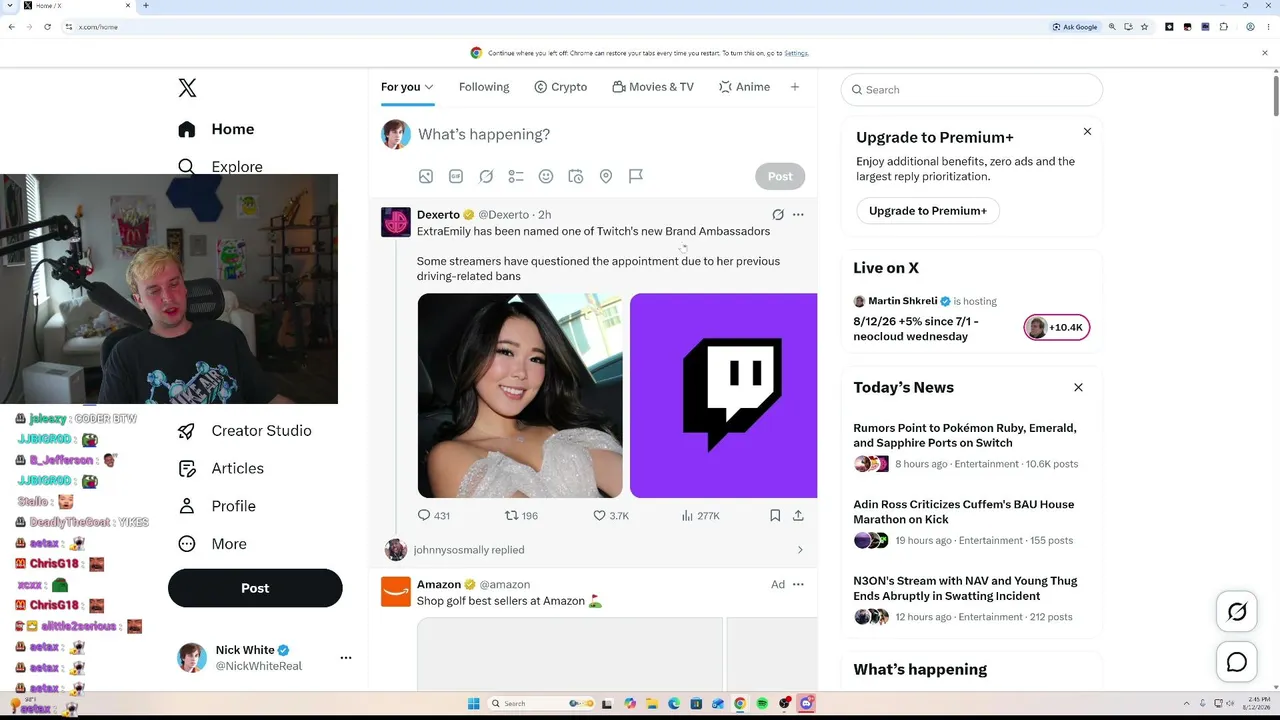Screen dimensions: 1280x720
Task: Open Creator Studio from the sidebar
Action: pyautogui.click(x=244, y=431)
